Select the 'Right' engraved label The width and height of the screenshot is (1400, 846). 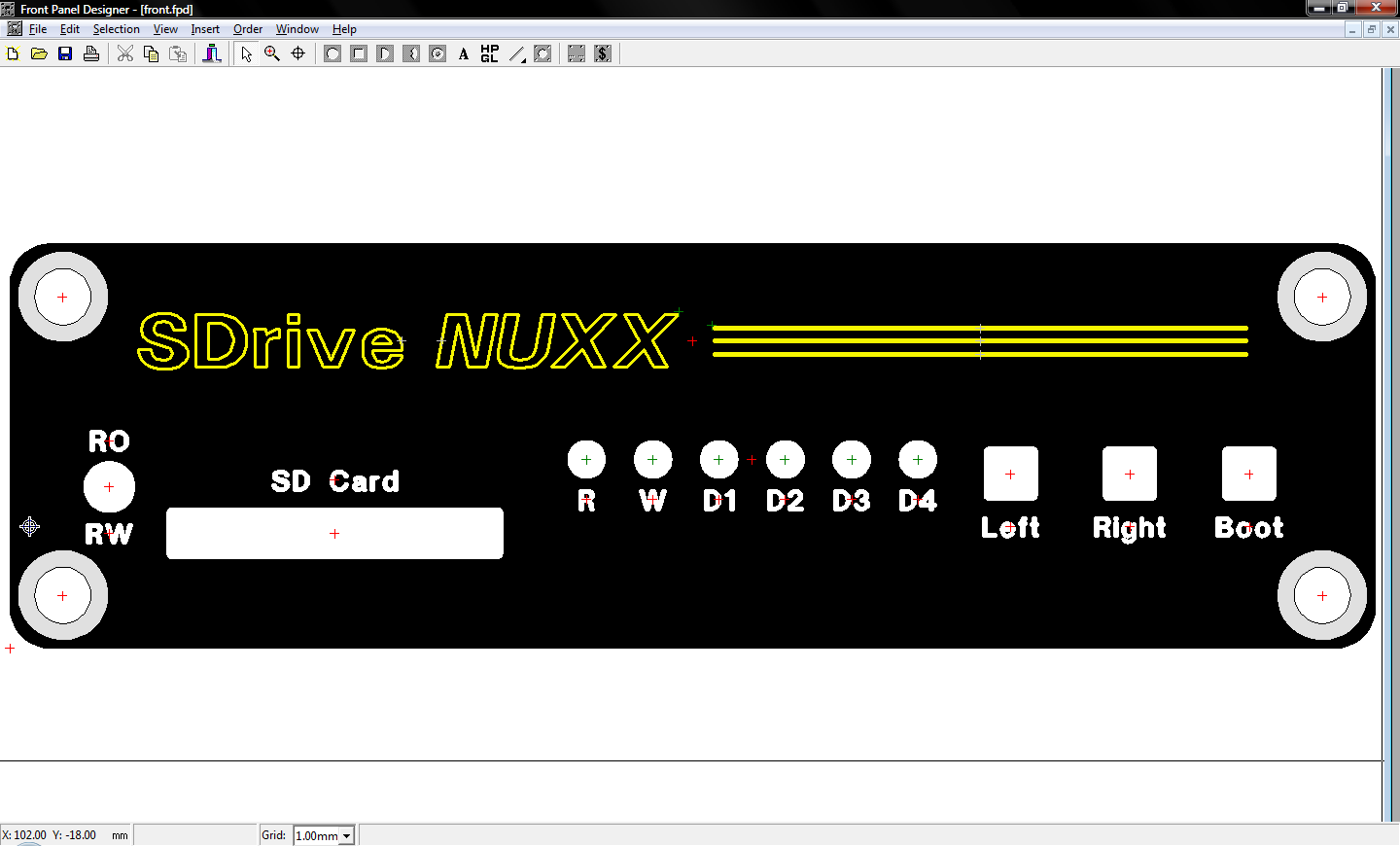pos(1129,528)
